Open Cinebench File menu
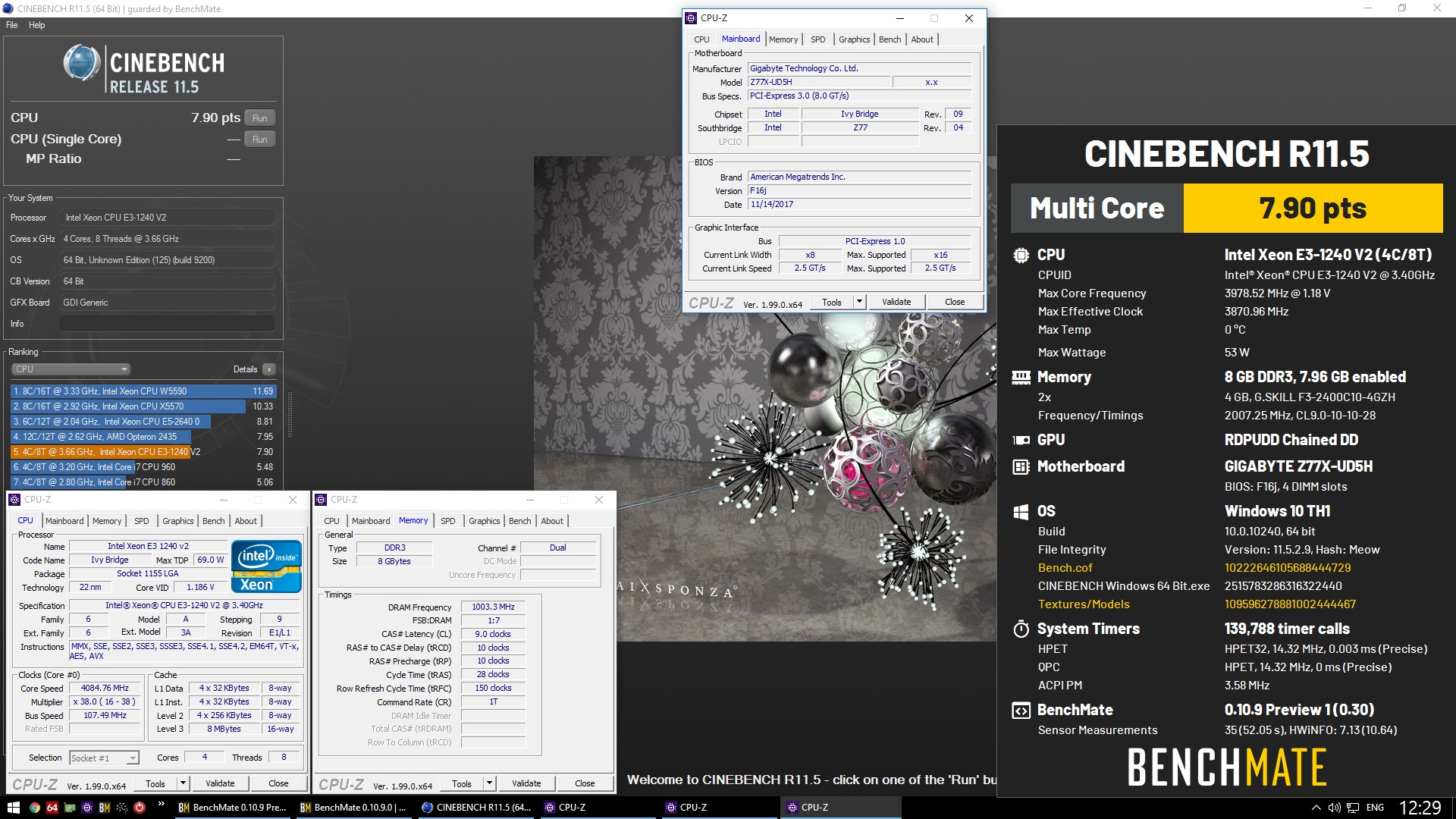Viewport: 1456px width, 819px height. (x=12, y=25)
